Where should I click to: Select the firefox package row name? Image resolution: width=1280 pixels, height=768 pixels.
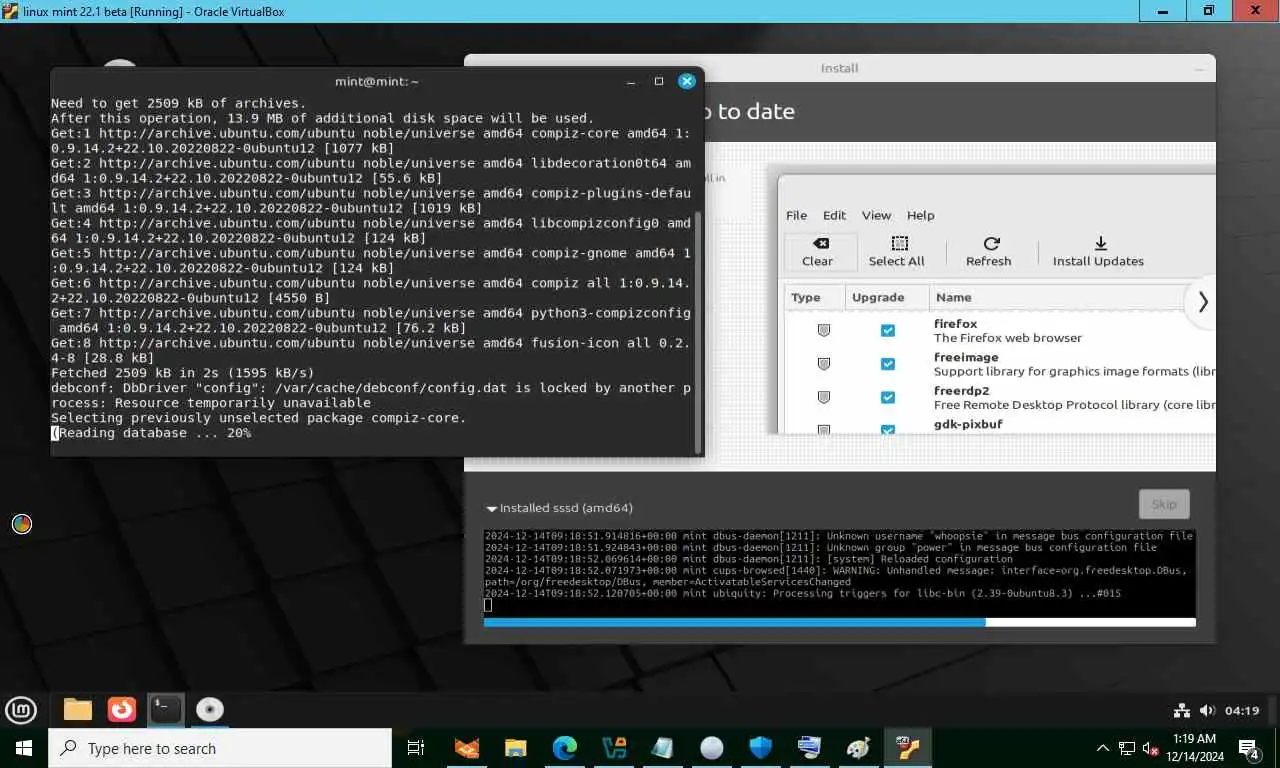tap(955, 324)
